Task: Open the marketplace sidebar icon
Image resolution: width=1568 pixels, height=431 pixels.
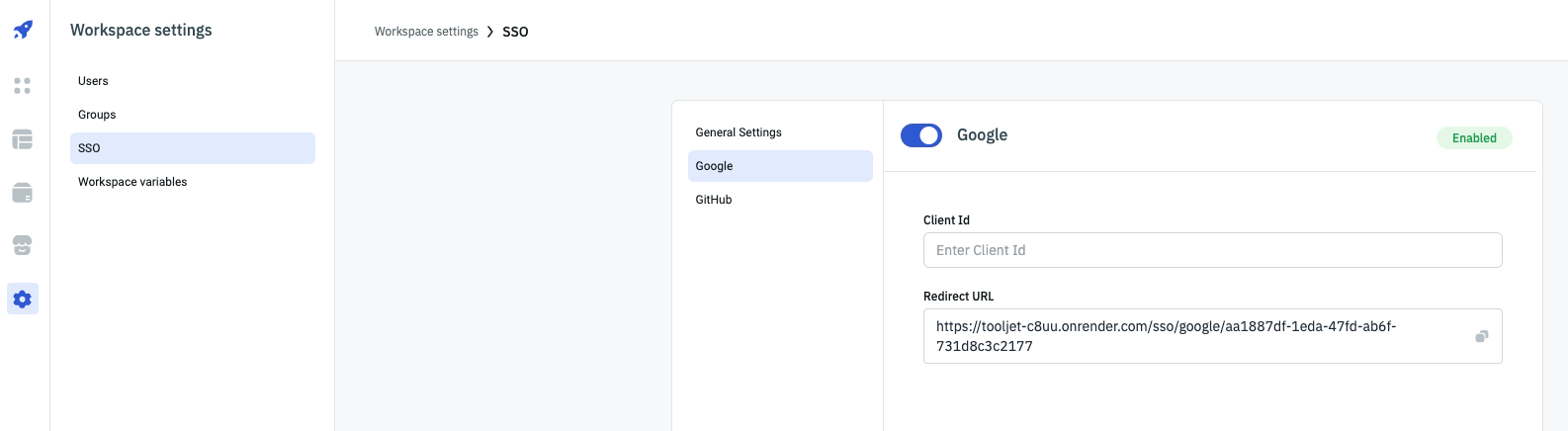Action: 23,245
